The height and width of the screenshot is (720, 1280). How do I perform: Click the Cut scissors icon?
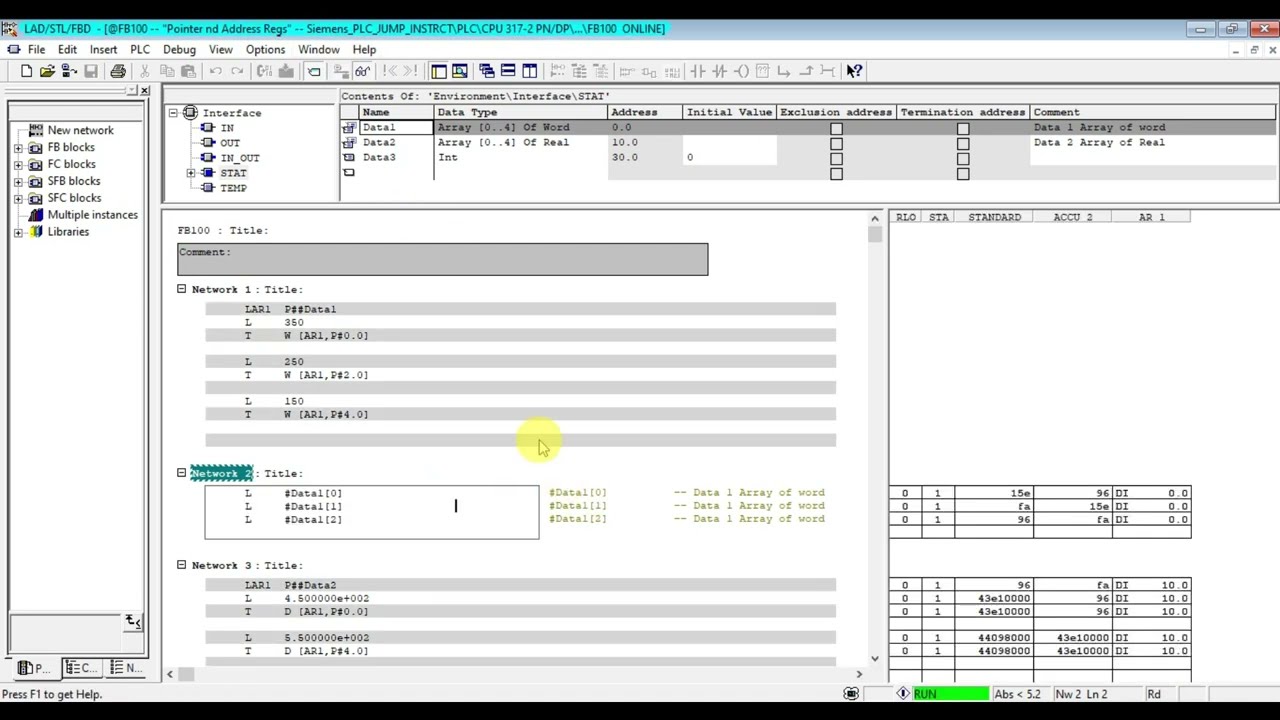click(145, 71)
